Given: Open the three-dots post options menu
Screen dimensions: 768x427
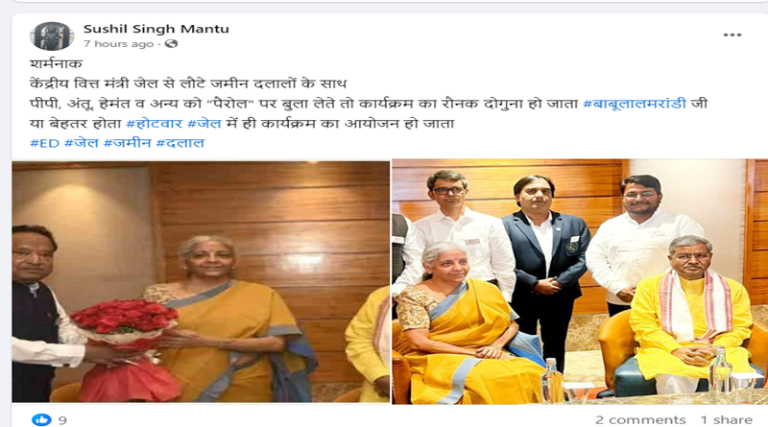Looking at the screenshot, I should click(732, 35).
